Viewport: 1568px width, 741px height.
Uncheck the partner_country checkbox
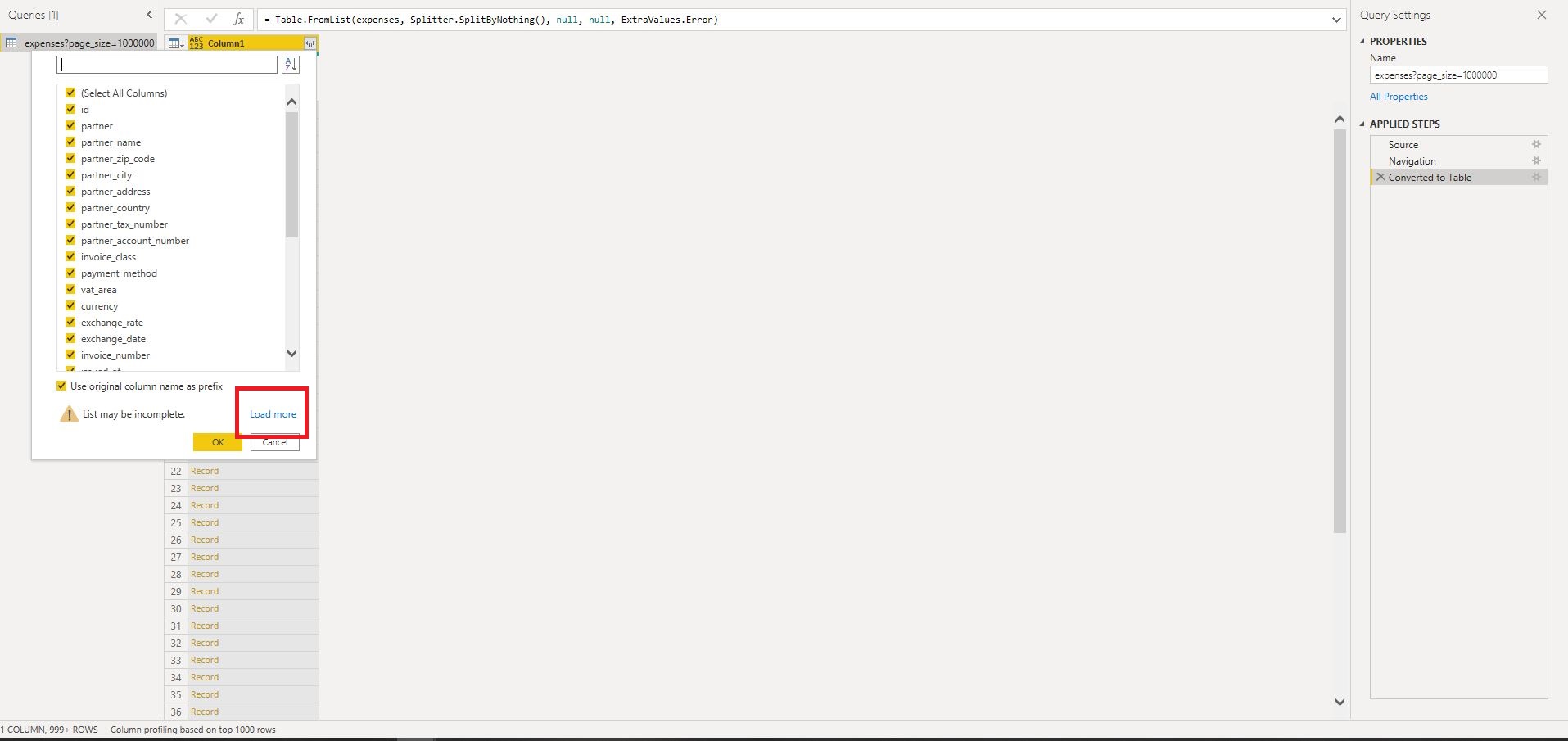coord(70,207)
